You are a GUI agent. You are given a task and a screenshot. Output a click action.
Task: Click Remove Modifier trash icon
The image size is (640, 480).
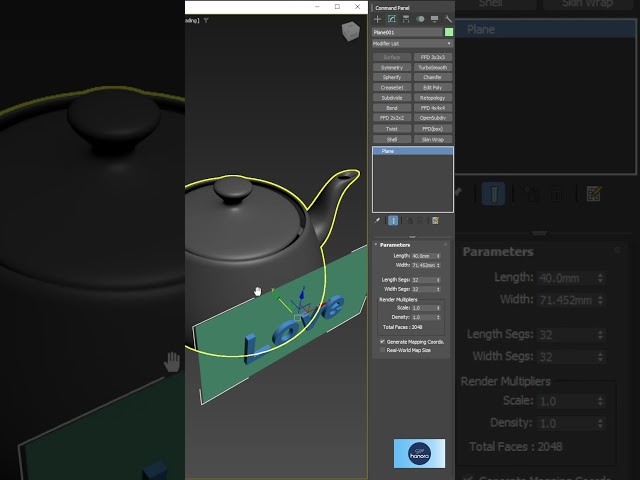click(420, 221)
